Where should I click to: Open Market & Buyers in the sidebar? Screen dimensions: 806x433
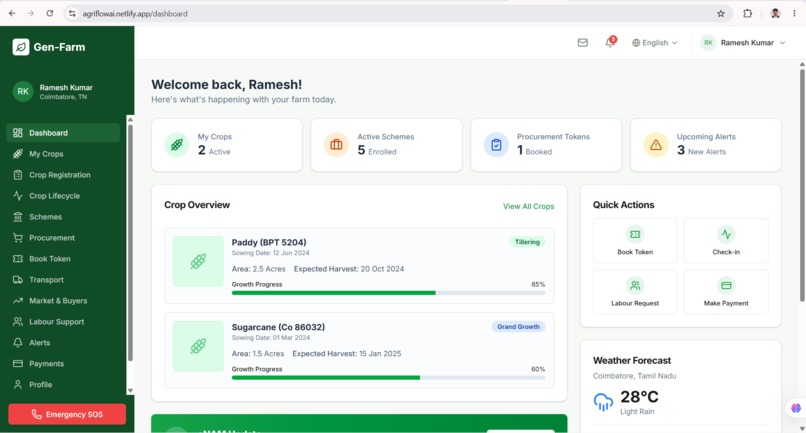click(63, 301)
